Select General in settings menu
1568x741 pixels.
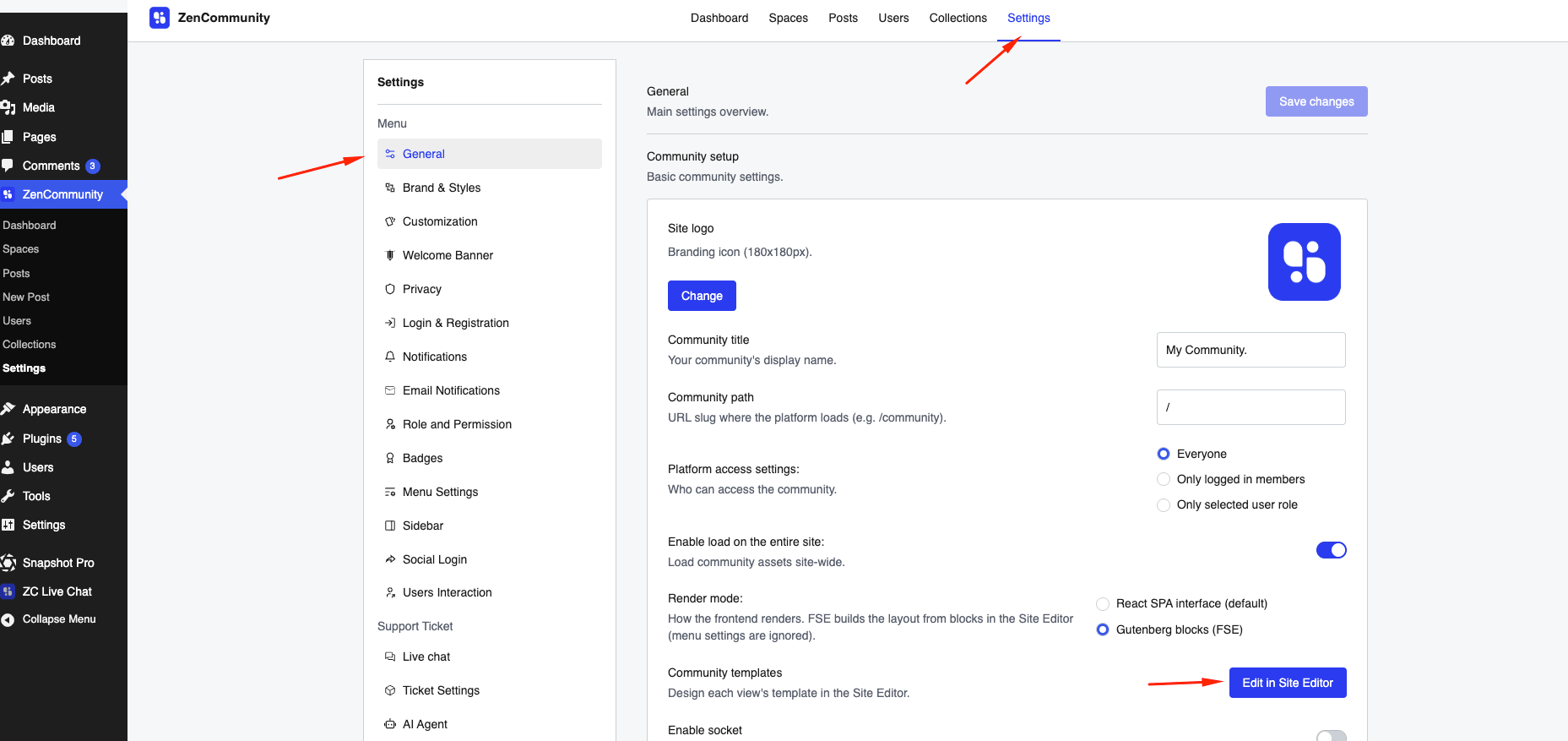490,154
